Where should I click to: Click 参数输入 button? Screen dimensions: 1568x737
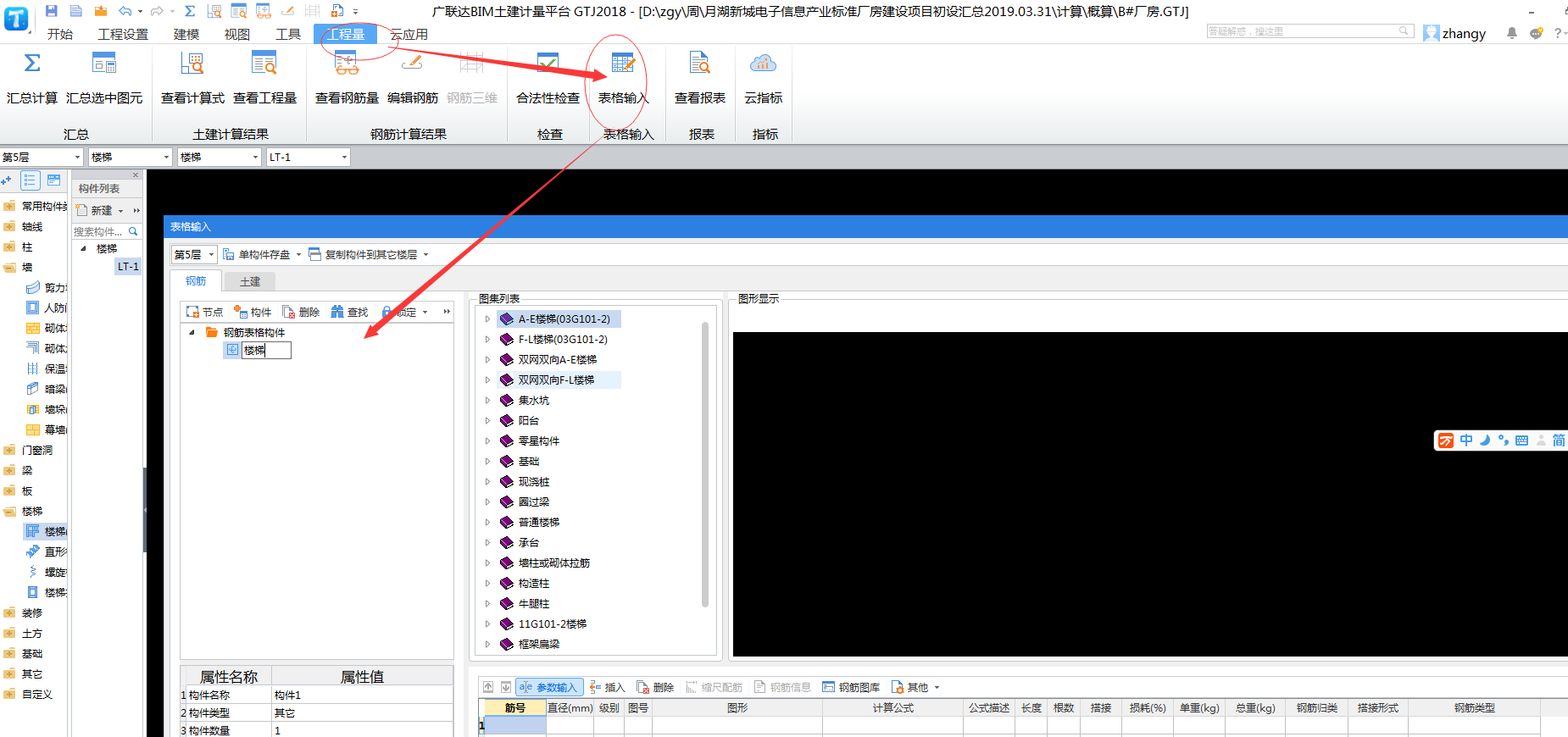tap(549, 687)
